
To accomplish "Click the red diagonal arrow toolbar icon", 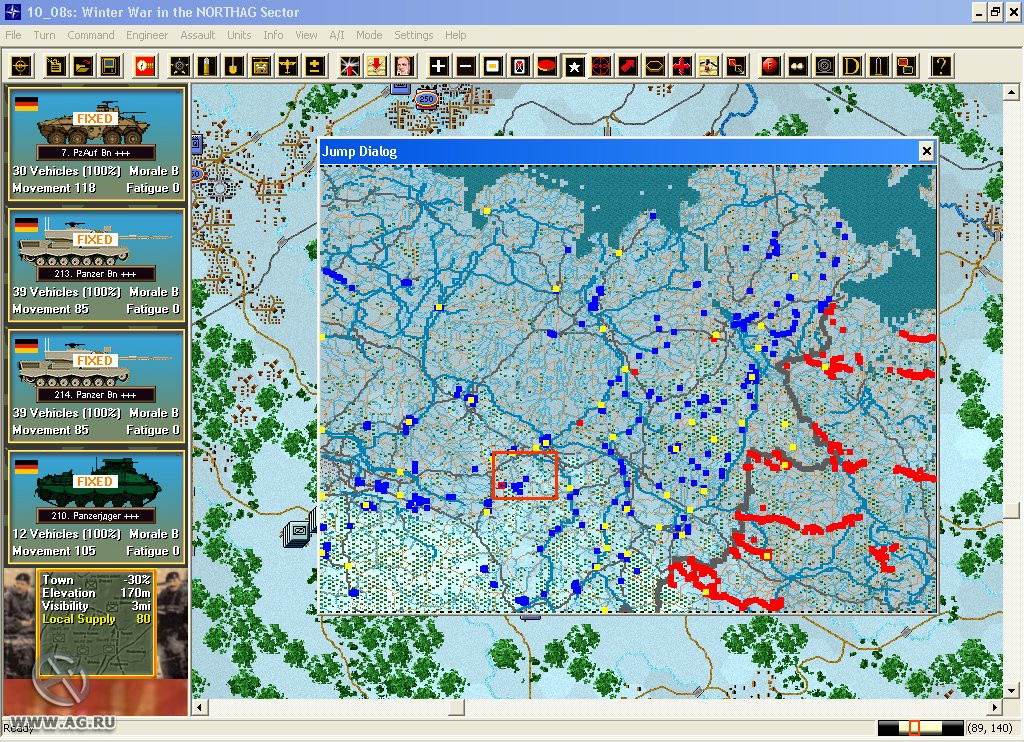I will (x=628, y=66).
